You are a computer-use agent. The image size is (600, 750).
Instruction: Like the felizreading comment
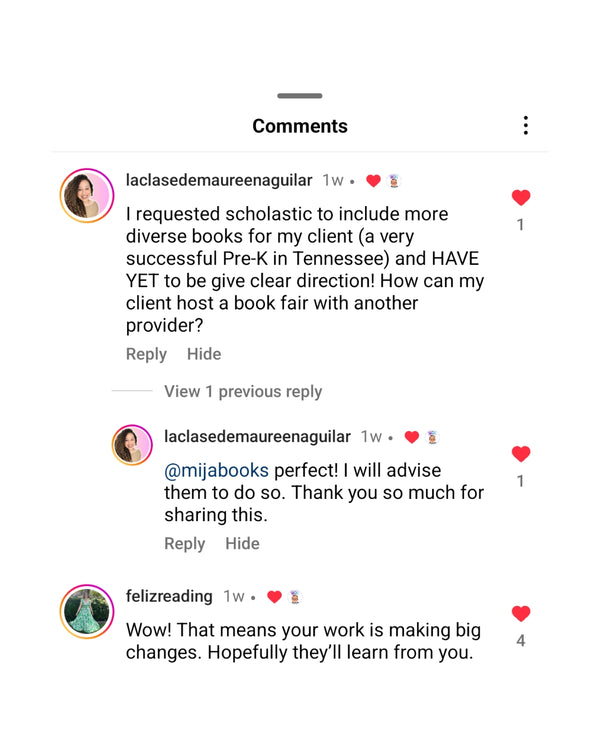[520, 614]
